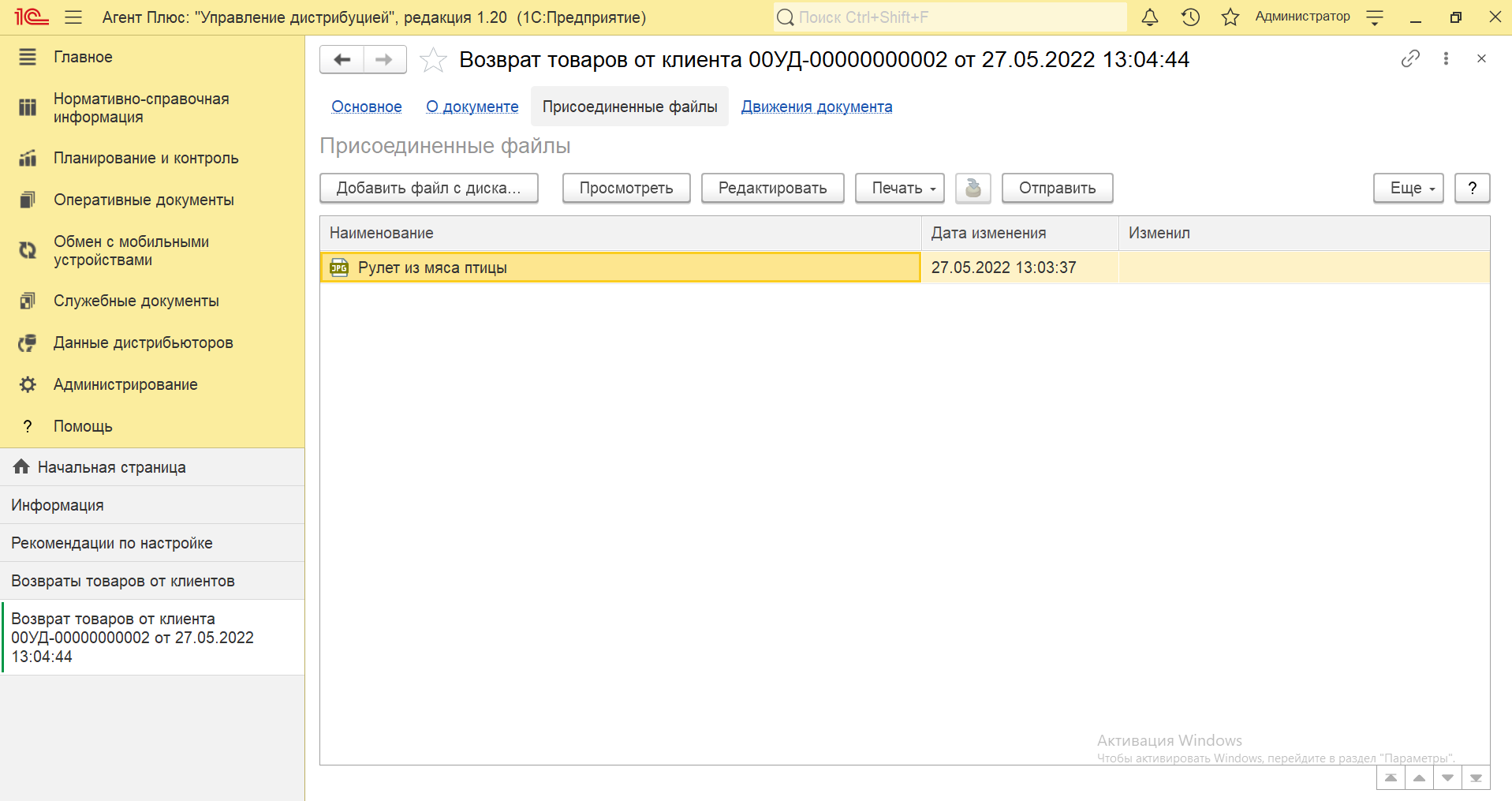Jump to first row with scroll-top arrow

click(1391, 778)
